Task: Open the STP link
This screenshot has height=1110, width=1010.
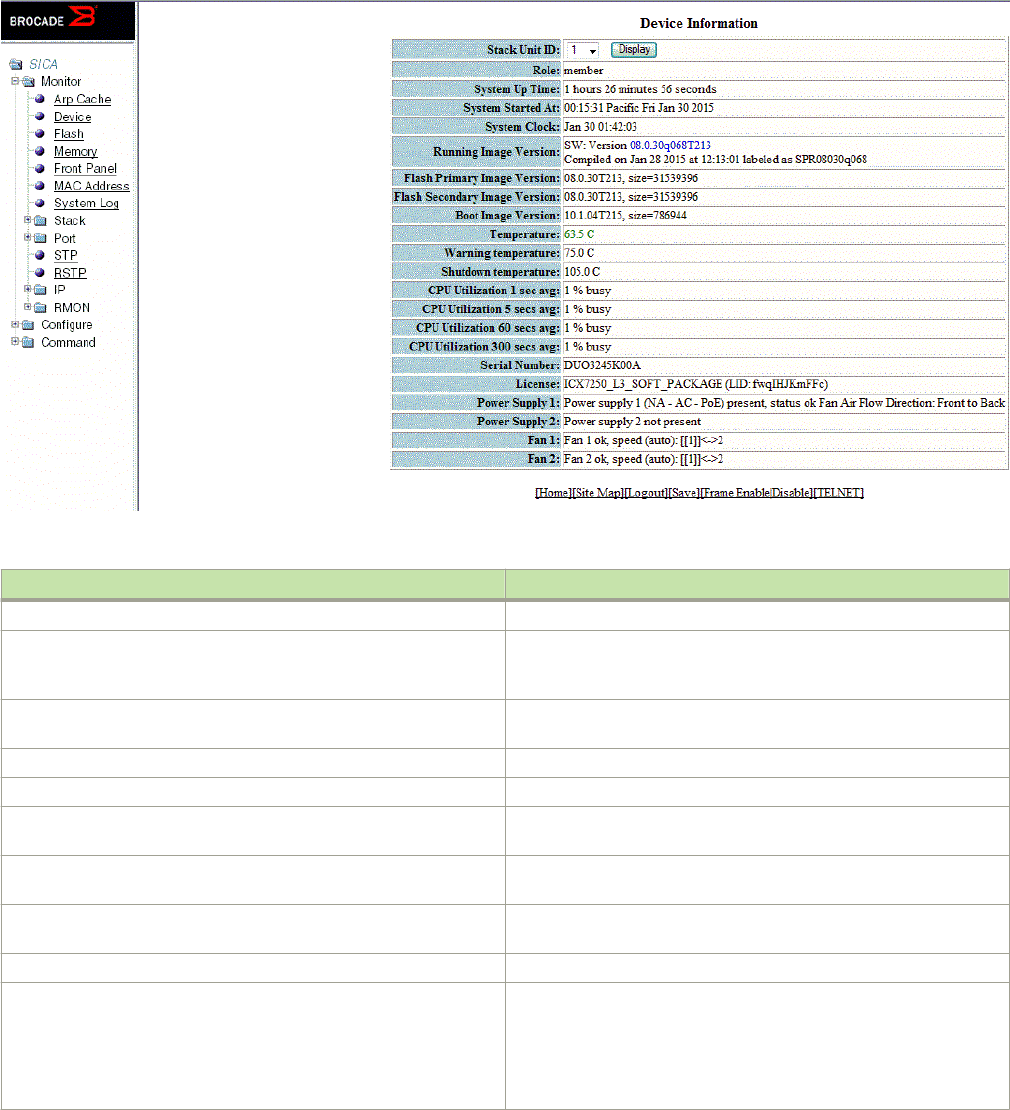Action: 66,256
